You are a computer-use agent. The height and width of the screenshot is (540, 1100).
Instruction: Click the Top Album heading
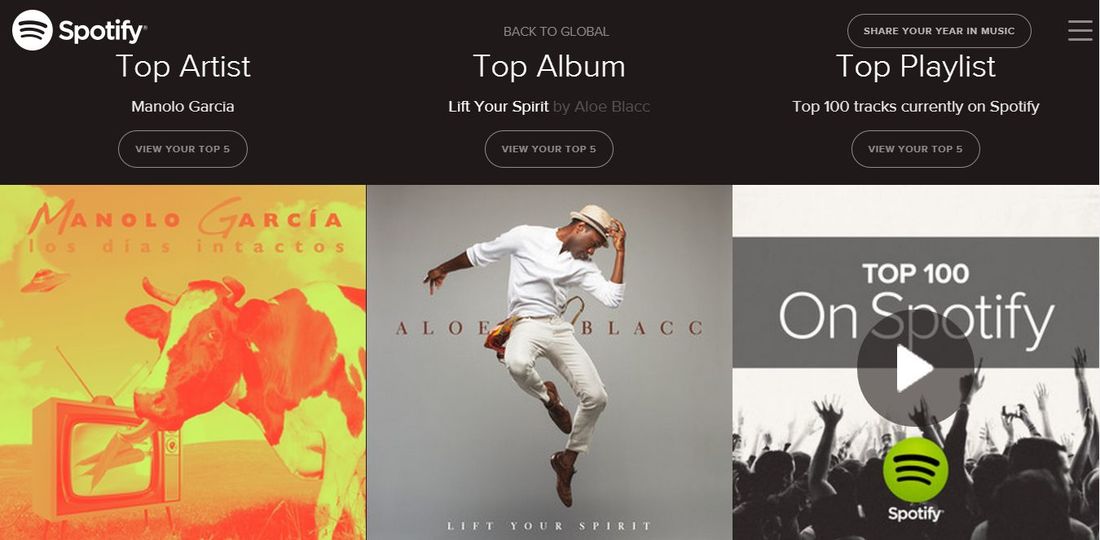(549, 67)
